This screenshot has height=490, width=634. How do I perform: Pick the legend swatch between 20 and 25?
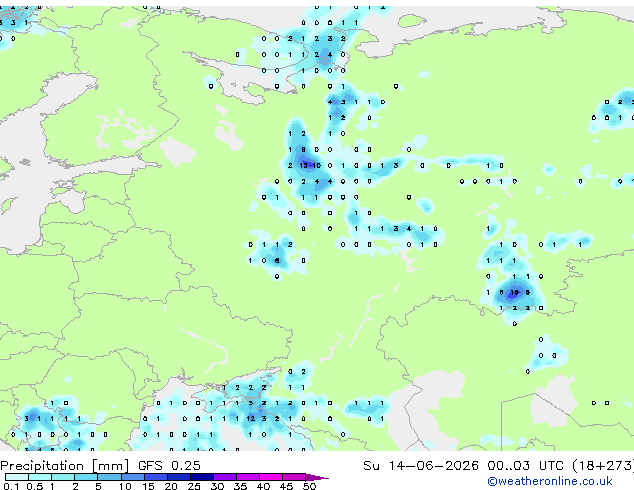178,477
